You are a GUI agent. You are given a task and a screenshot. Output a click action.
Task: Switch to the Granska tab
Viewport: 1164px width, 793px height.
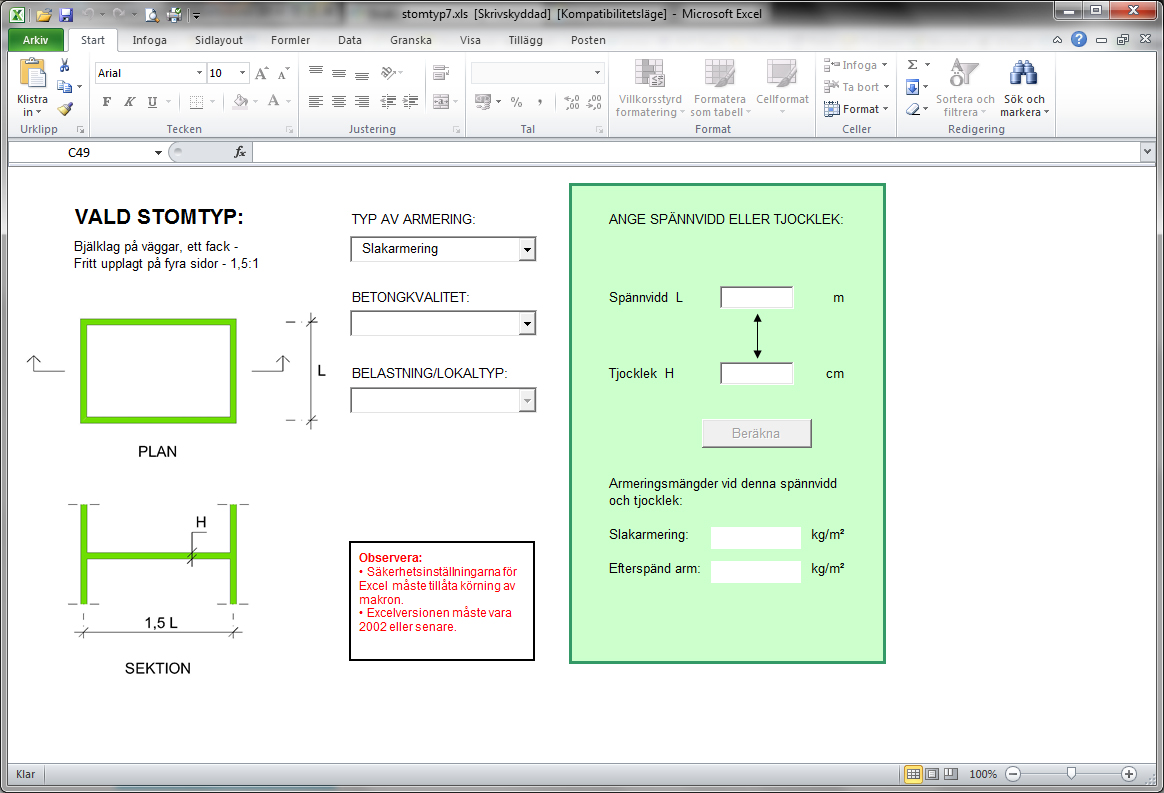tap(411, 40)
